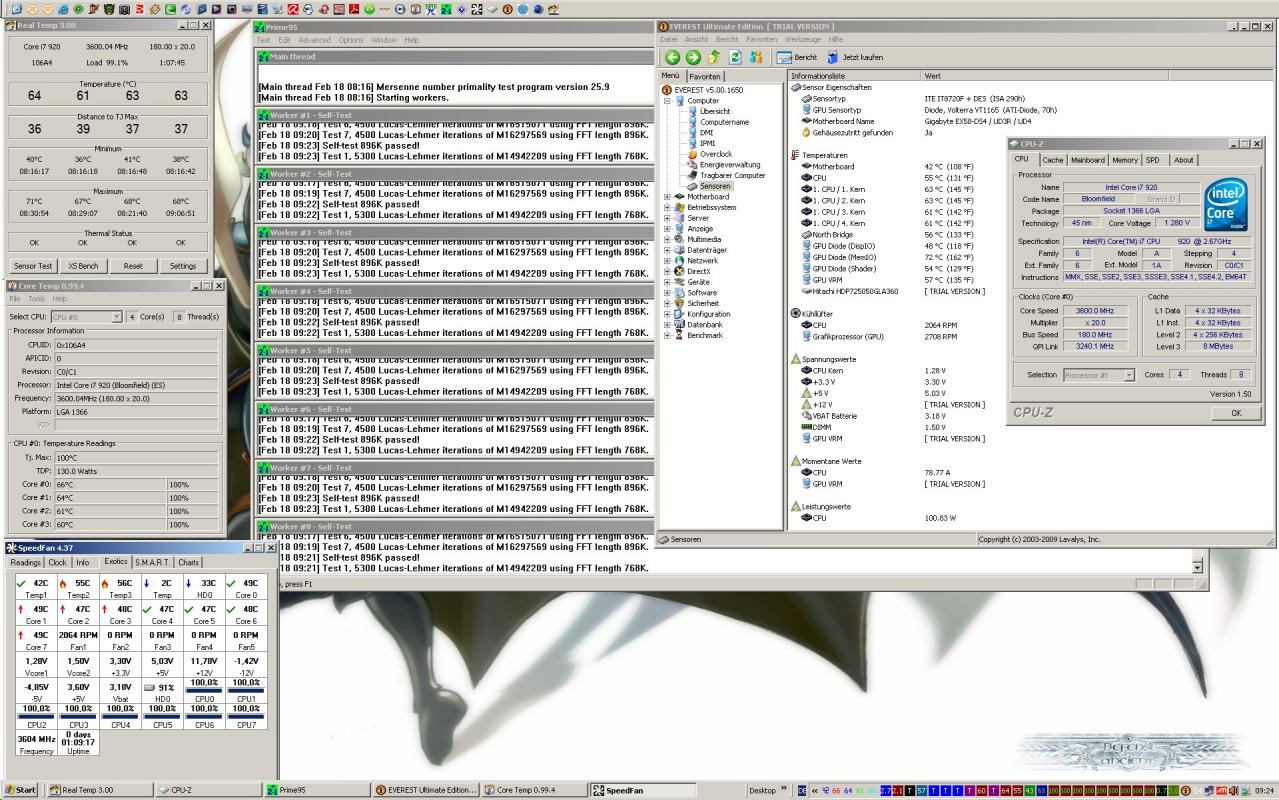1279x800 pixels.
Task: Expand the DirectX node in EVEREST tree
Action: coord(667,271)
